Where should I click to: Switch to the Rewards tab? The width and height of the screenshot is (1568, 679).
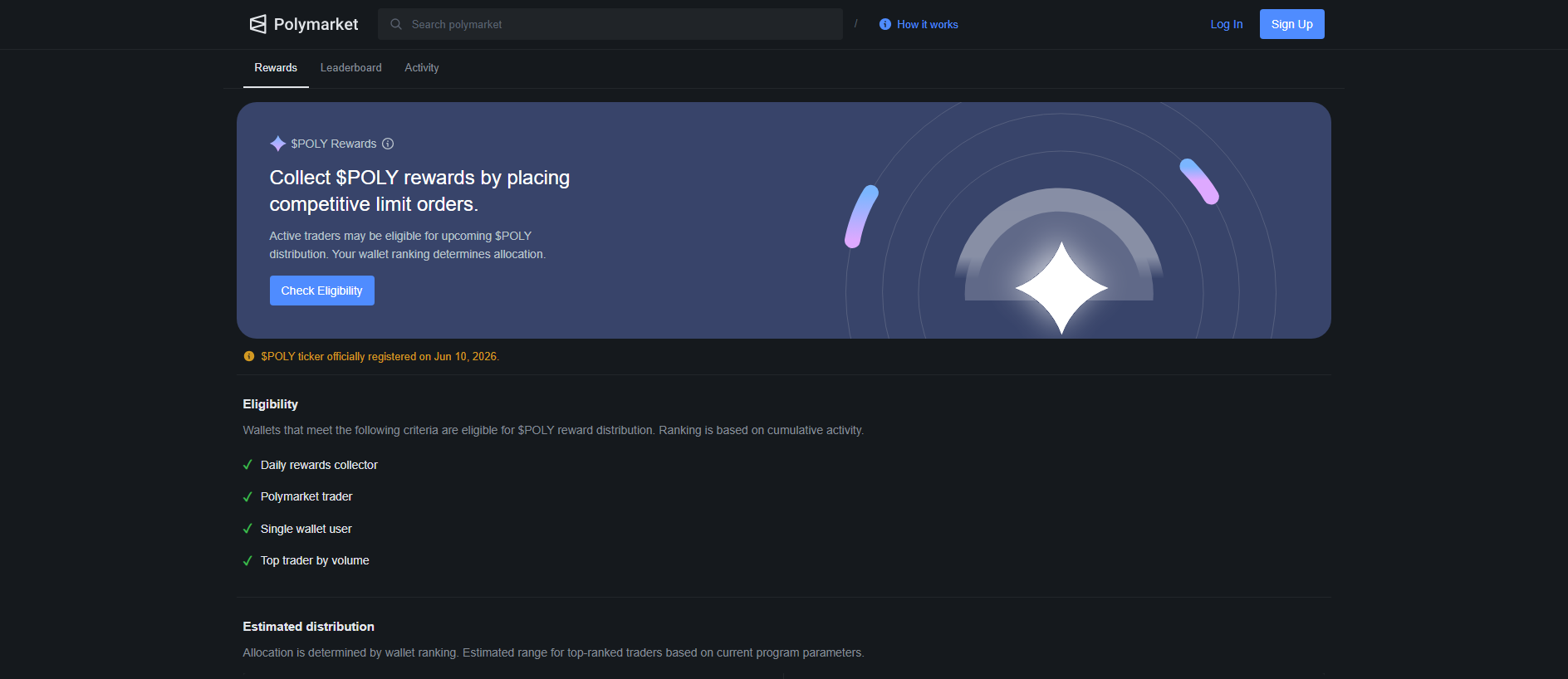click(276, 68)
